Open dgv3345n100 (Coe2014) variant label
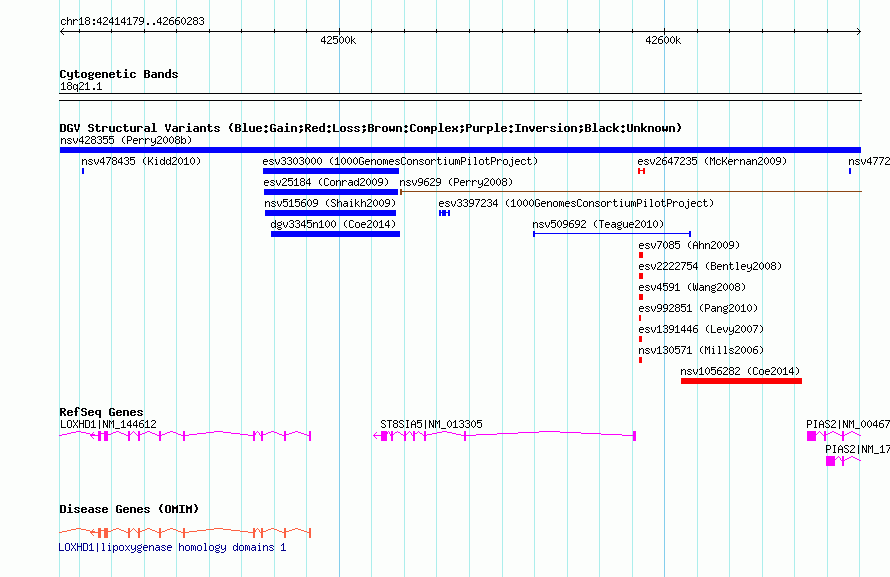 [x=333, y=224]
